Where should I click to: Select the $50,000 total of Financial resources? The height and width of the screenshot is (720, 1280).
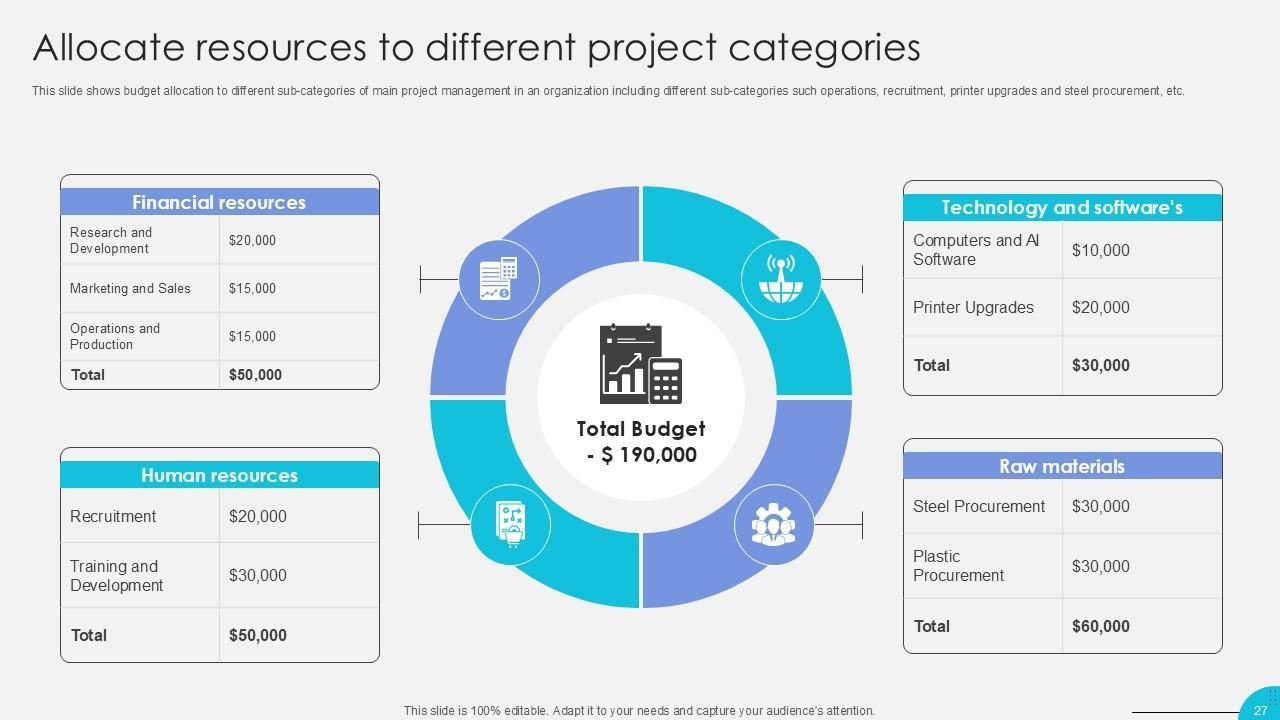[x=255, y=375]
